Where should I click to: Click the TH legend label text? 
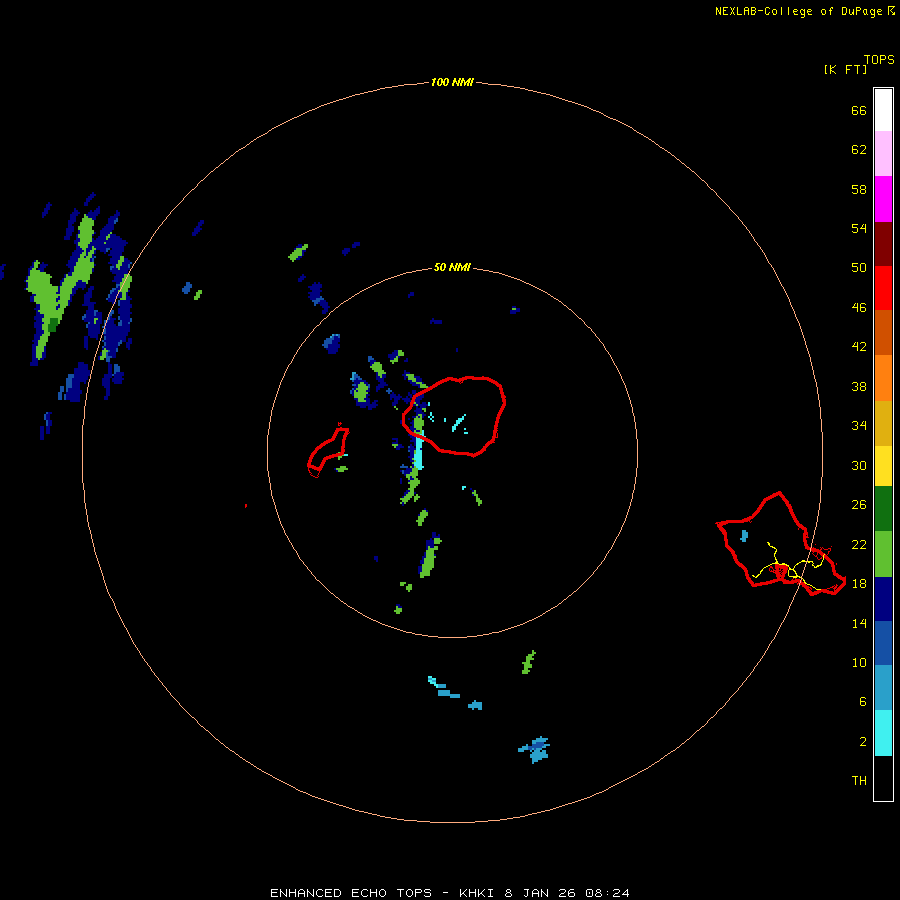coord(859,780)
